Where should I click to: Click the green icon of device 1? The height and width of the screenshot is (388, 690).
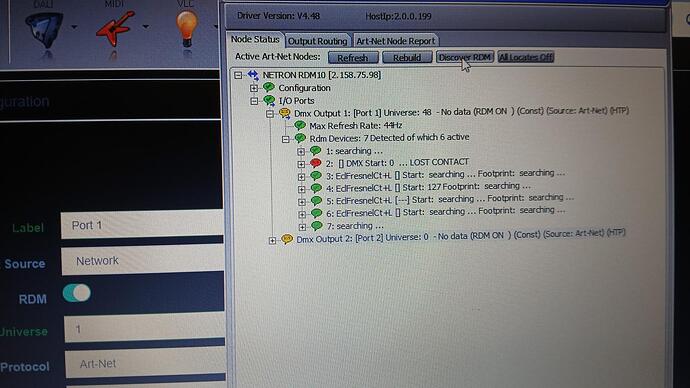coord(315,151)
